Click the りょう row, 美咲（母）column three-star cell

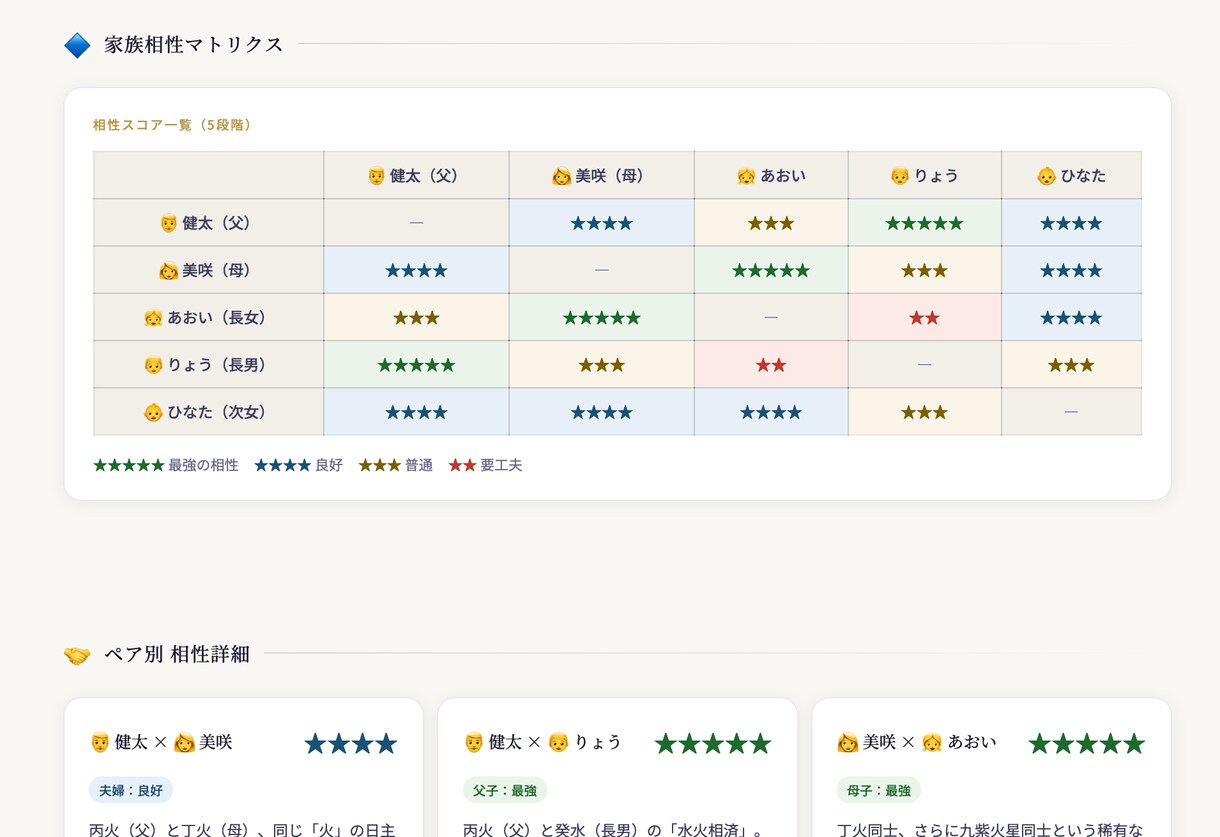point(601,365)
